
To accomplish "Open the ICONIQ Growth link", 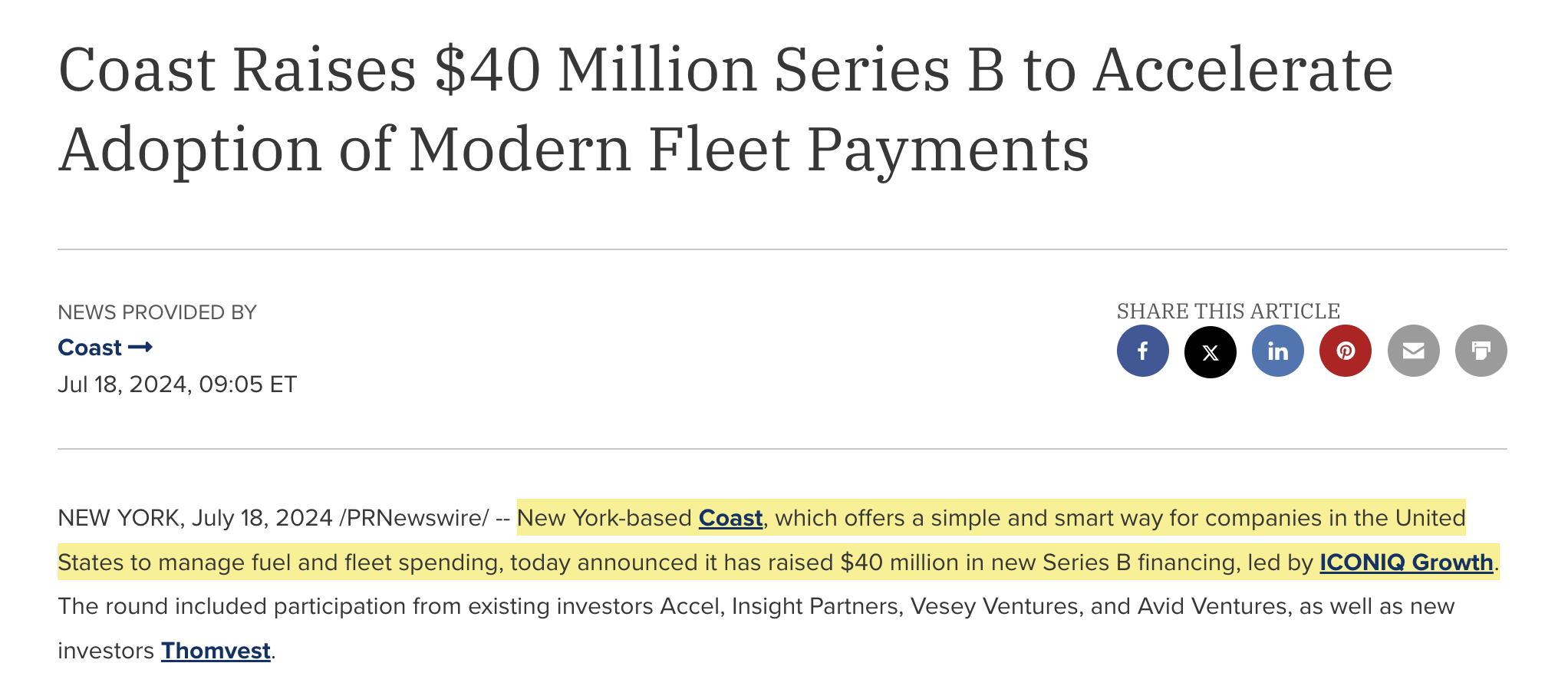I will 1405,562.
